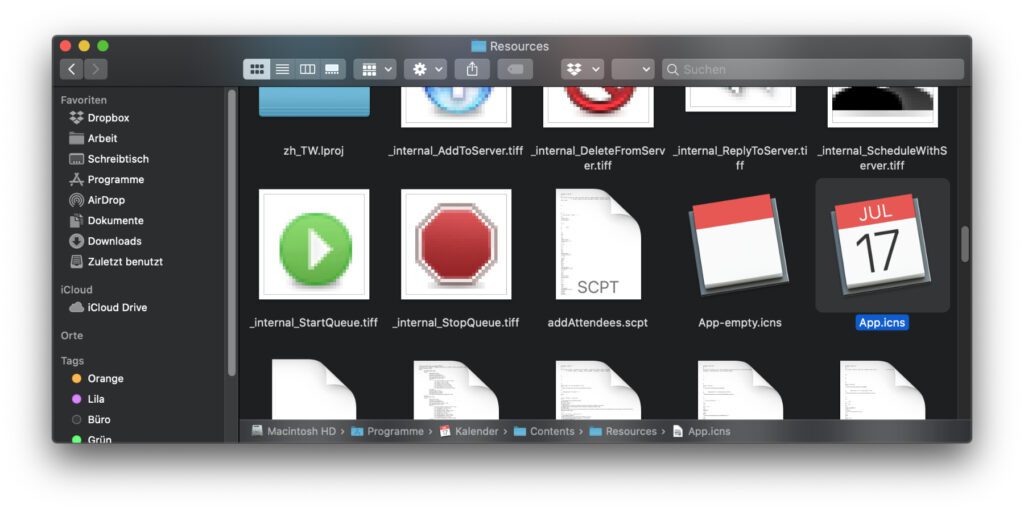Viewport: 1024px width, 512px height.
Task: Go to Kalender in path bar
Action: click(x=468, y=432)
